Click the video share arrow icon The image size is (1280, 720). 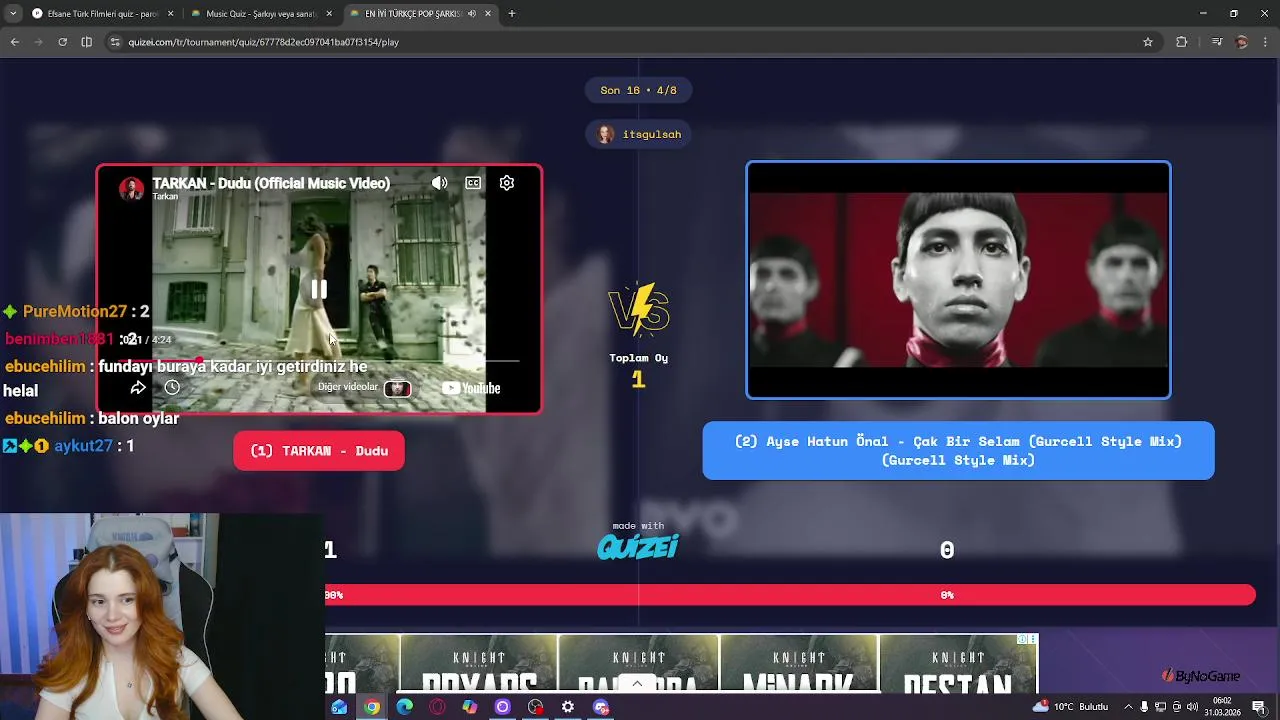(138, 388)
